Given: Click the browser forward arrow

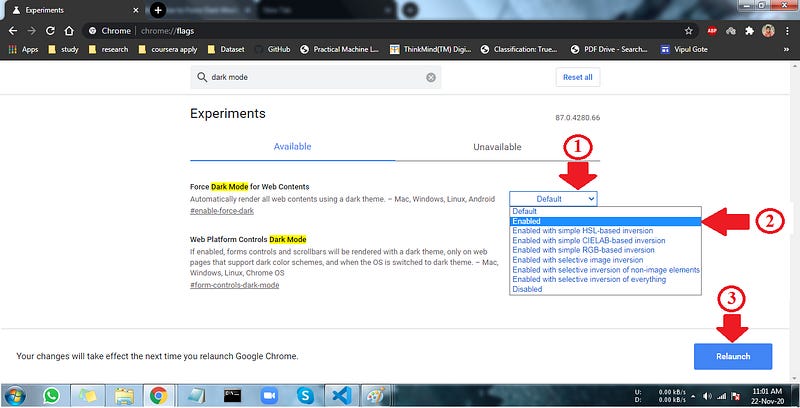Looking at the screenshot, I should (32, 31).
